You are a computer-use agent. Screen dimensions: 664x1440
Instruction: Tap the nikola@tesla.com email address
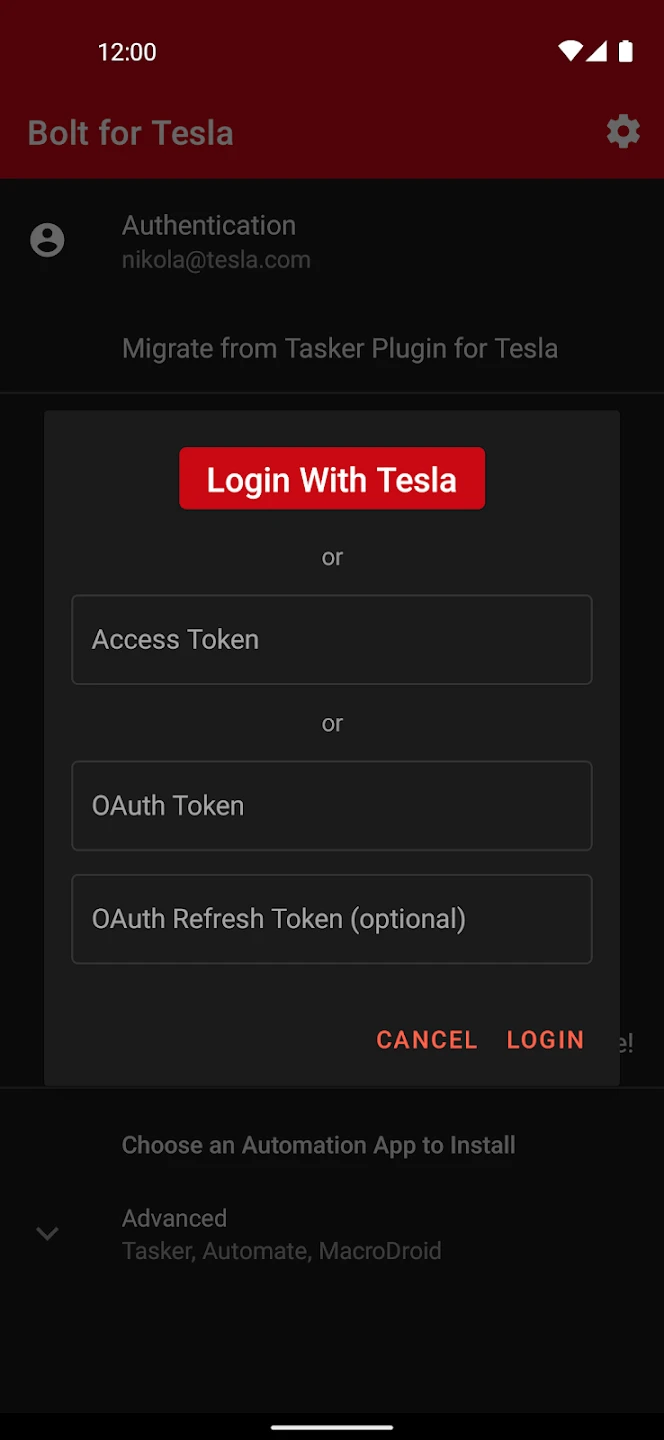pyautogui.click(x=216, y=260)
